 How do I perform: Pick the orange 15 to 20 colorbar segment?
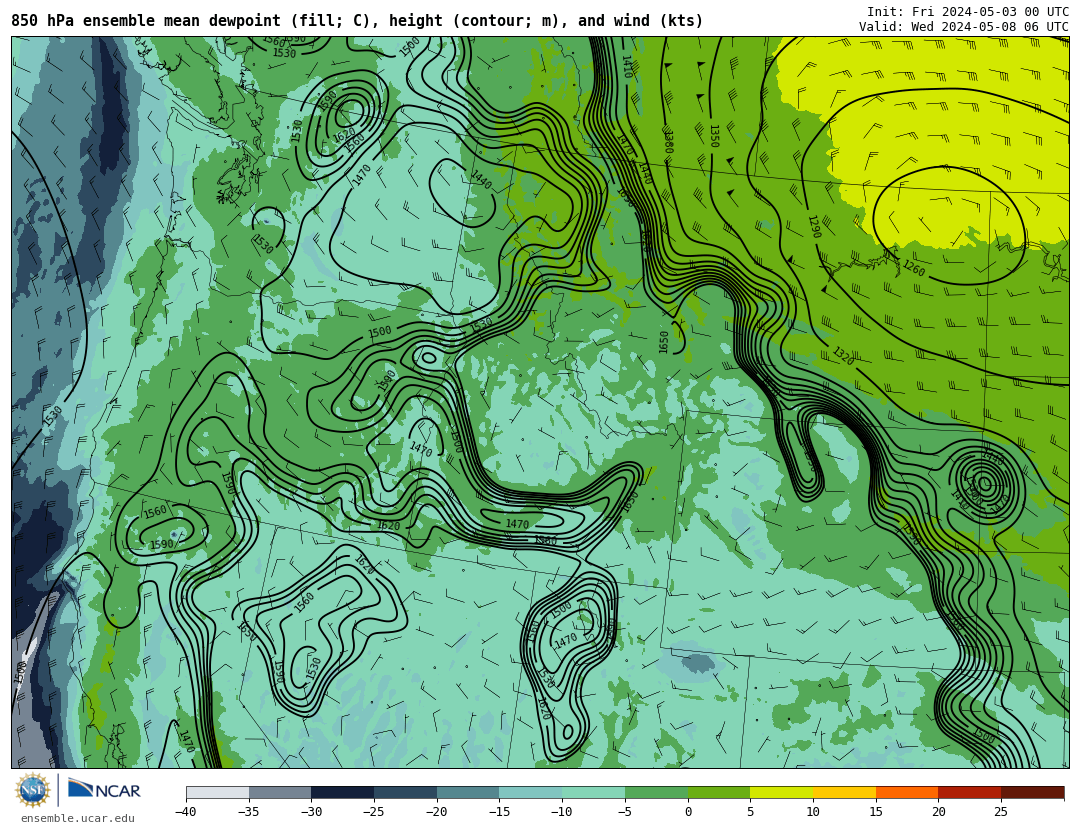point(907,792)
